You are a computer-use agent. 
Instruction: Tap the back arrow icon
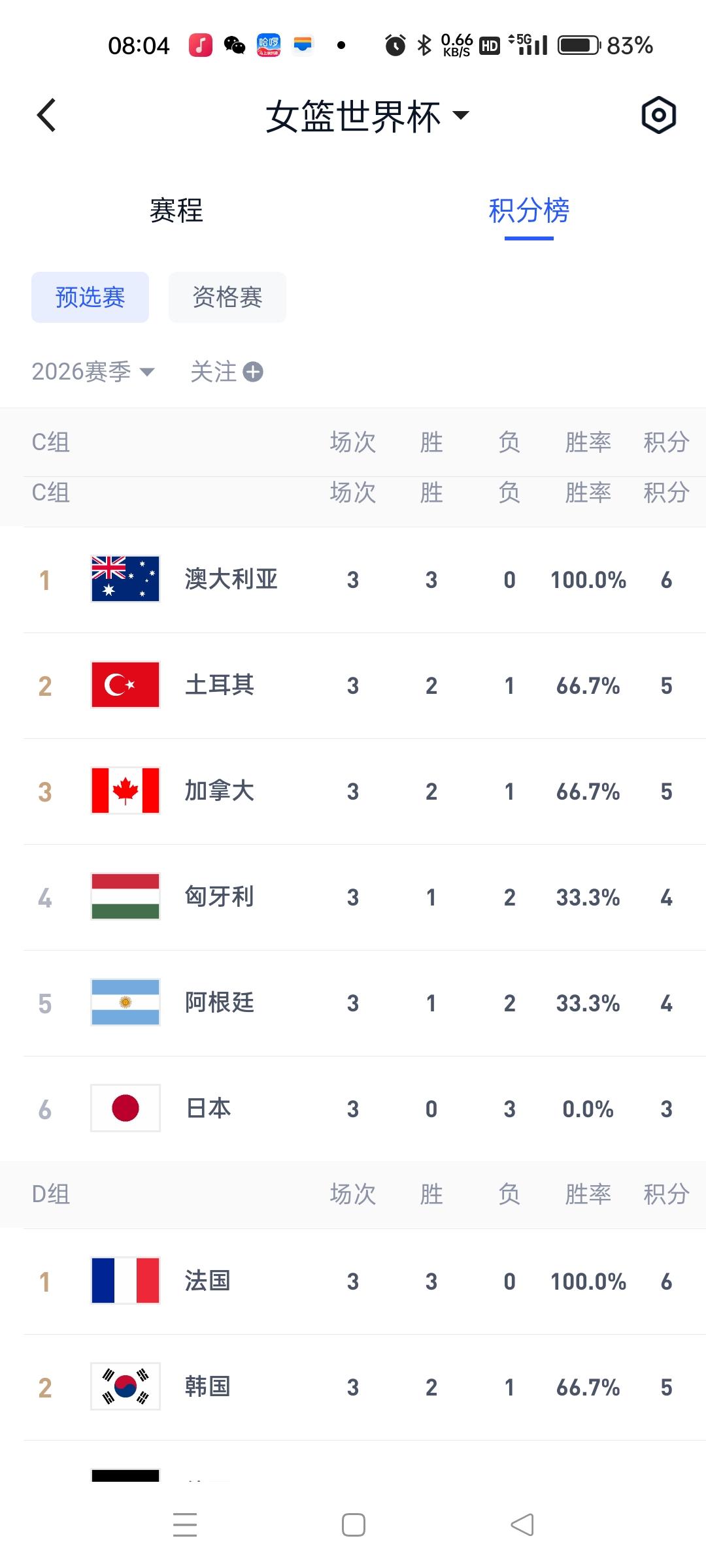(x=46, y=115)
